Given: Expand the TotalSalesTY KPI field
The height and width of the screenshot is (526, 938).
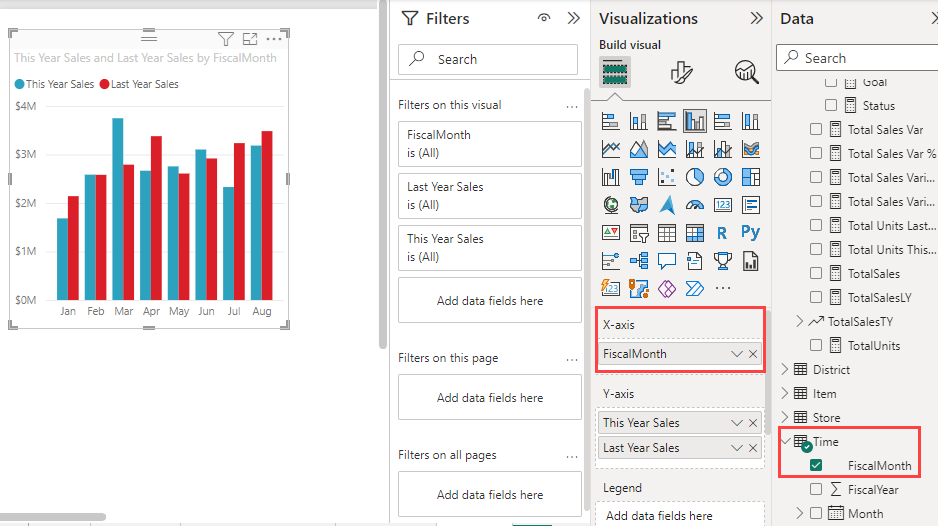Looking at the screenshot, I should click(x=800, y=321).
